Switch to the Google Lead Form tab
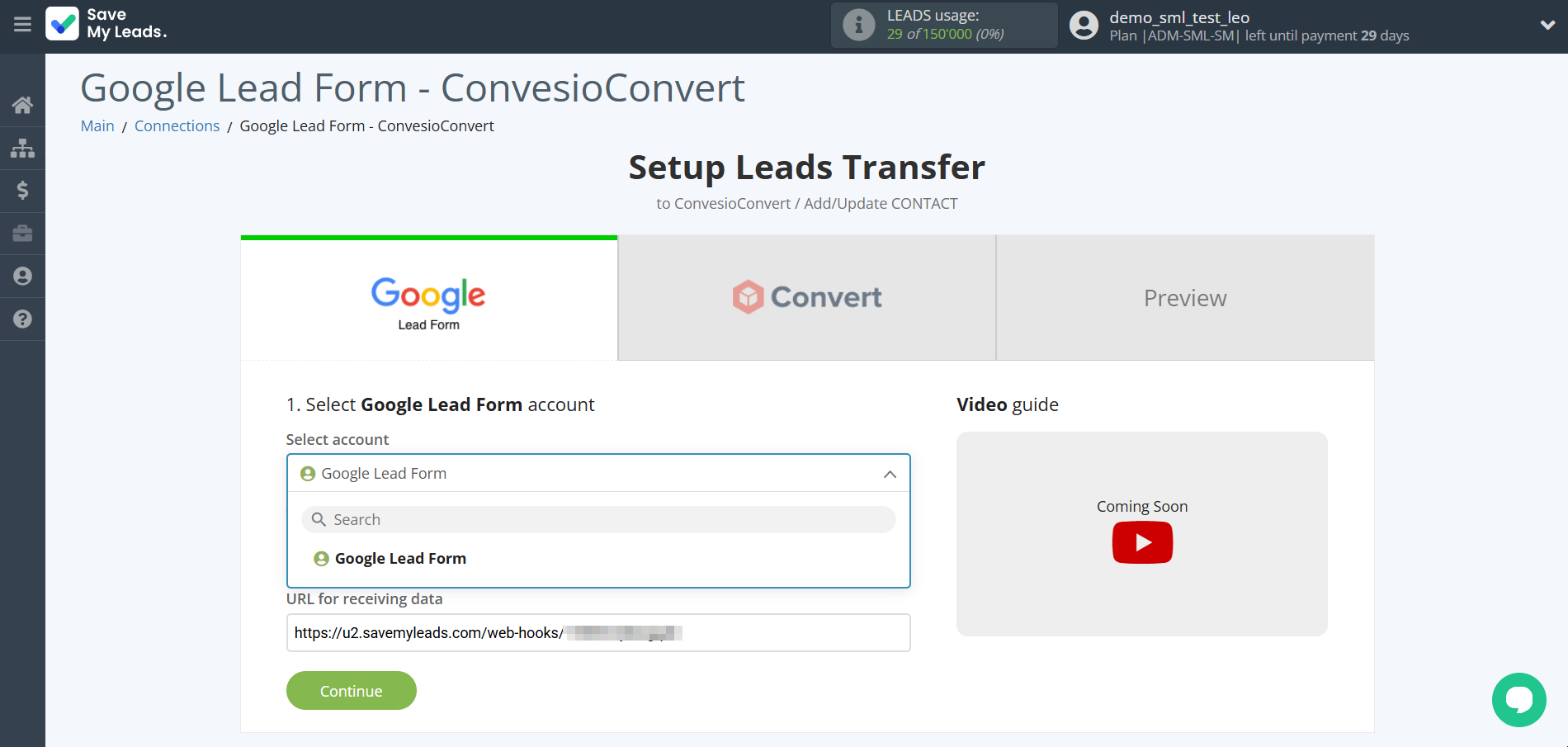Viewport: 1568px width, 747px height. pos(429,300)
